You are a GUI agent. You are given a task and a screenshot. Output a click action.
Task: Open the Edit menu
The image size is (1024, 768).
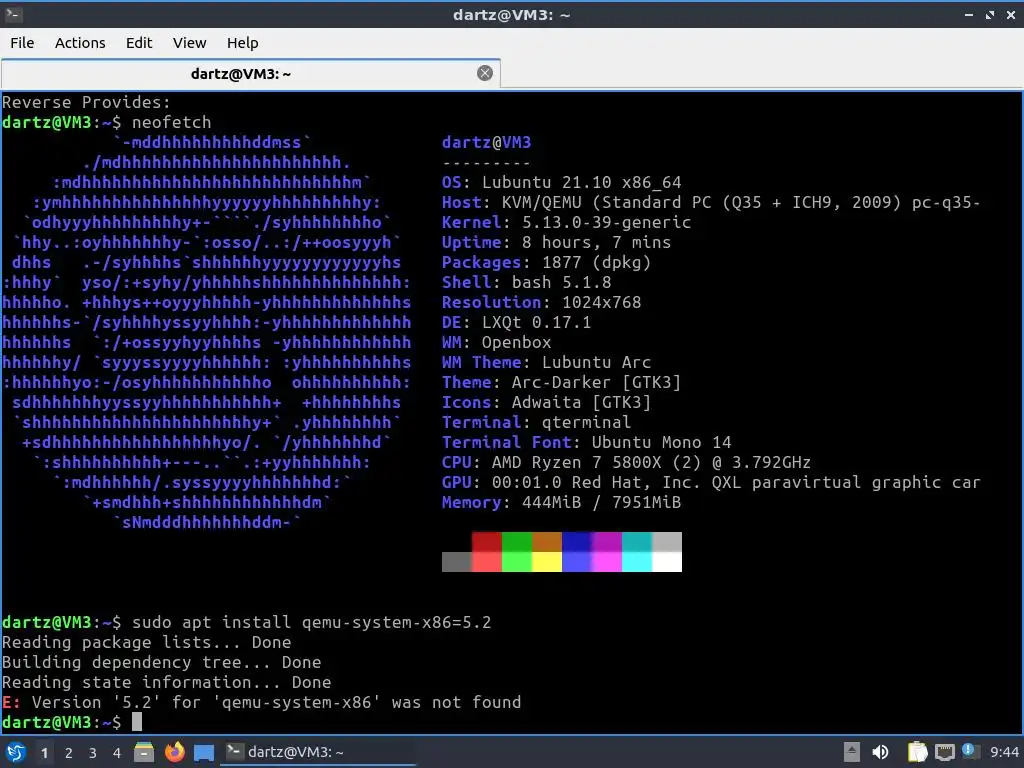coord(138,43)
